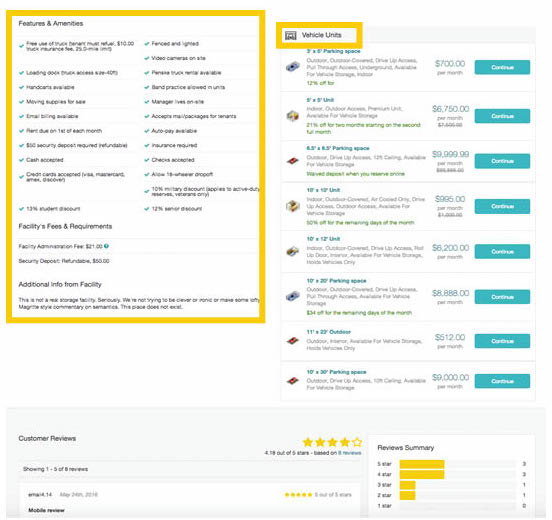This screenshot has width=552, height=520.
Task: Click the 11' x 23' Outdoor unit icon
Action: click(293, 340)
